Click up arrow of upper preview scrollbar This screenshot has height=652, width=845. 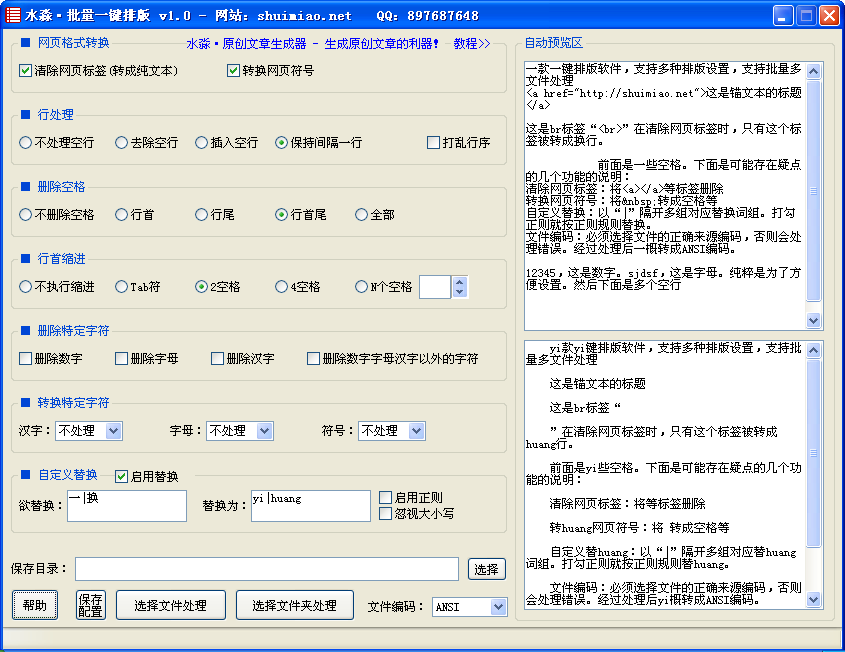pyautogui.click(x=814, y=71)
